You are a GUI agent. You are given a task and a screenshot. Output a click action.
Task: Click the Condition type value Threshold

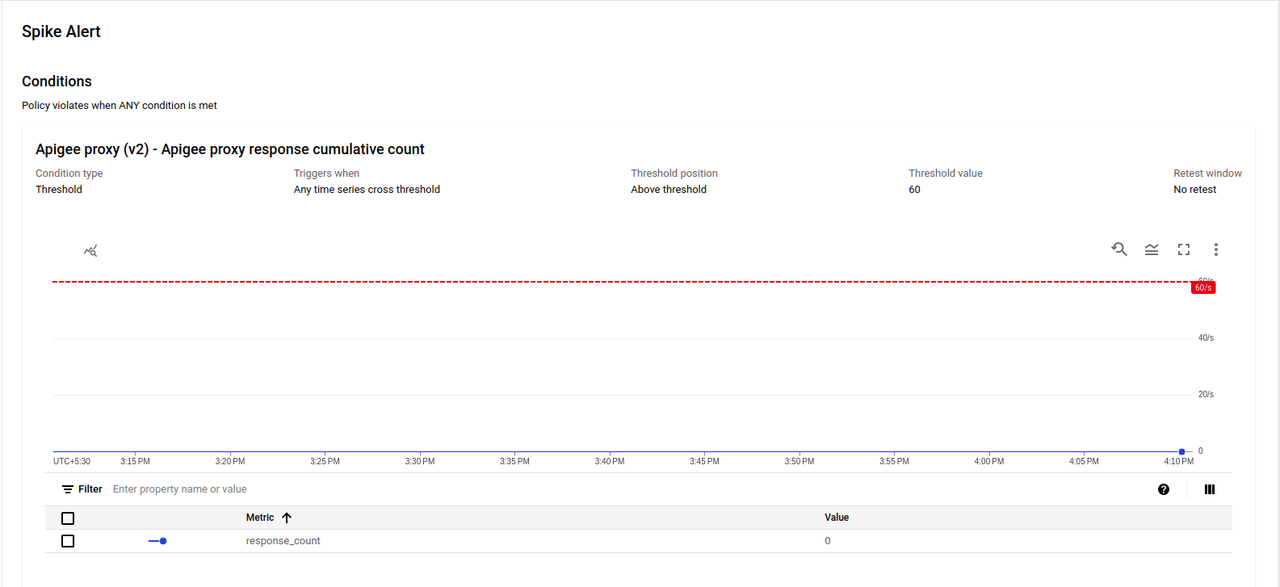[59, 189]
